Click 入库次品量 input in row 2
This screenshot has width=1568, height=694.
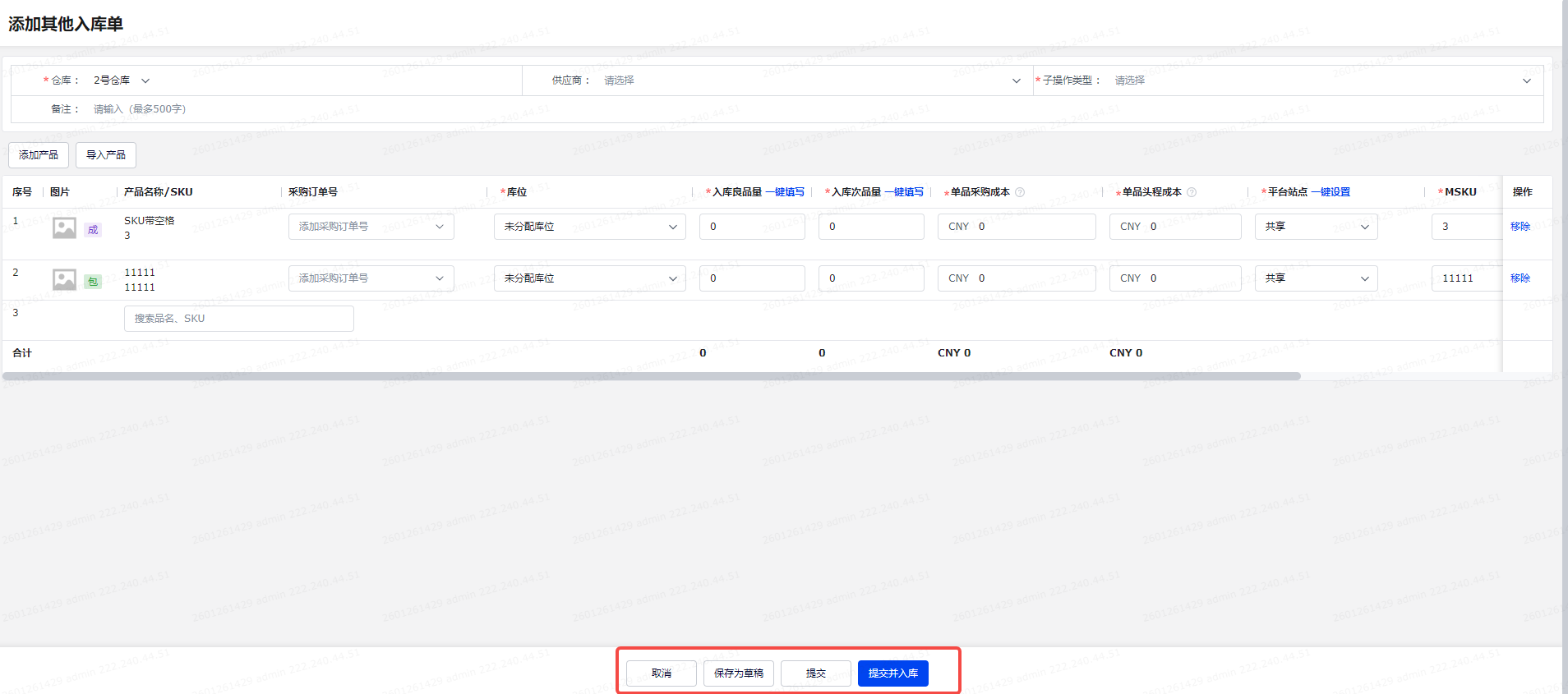click(871, 278)
